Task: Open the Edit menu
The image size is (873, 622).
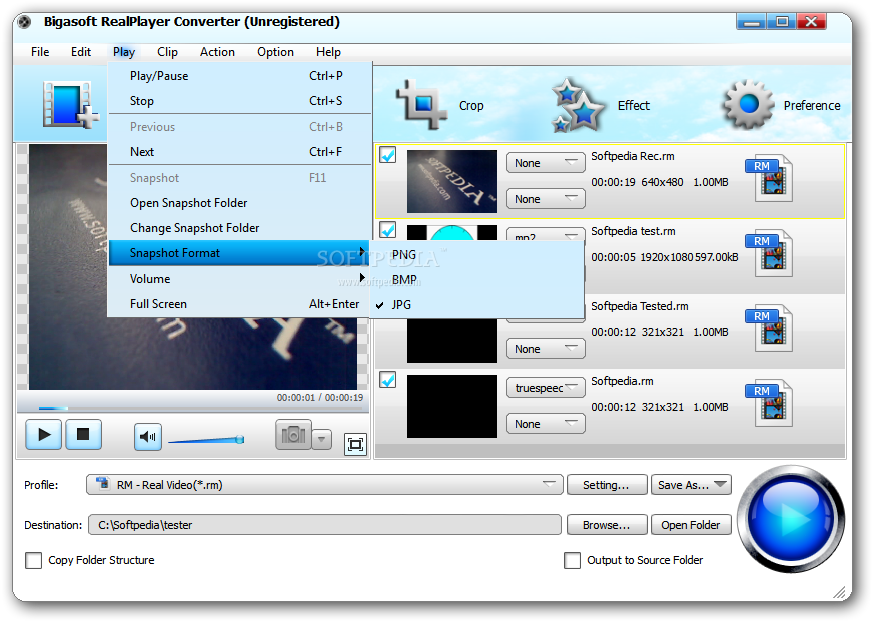Action: (x=81, y=52)
